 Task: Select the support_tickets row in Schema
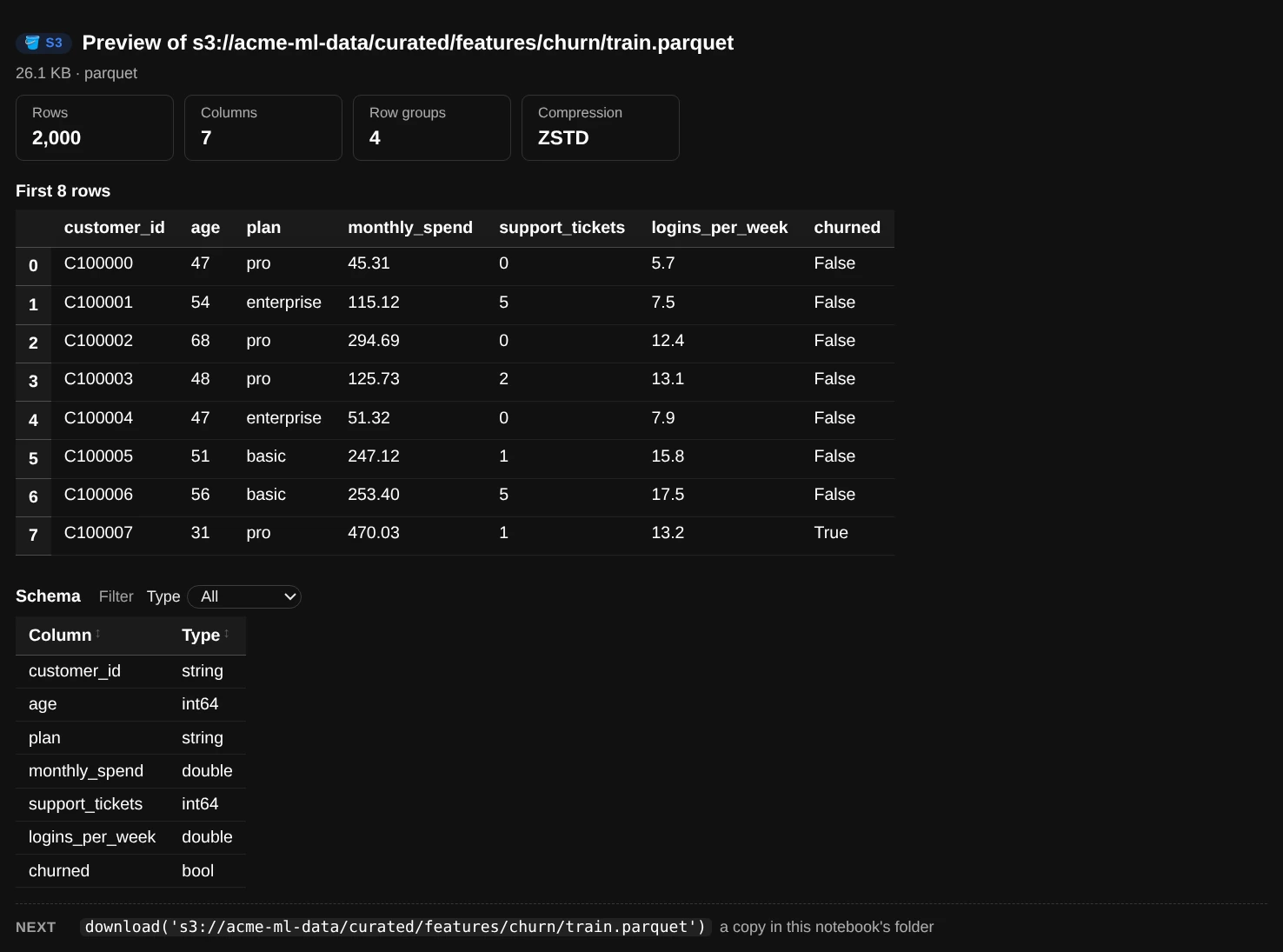pos(130,804)
